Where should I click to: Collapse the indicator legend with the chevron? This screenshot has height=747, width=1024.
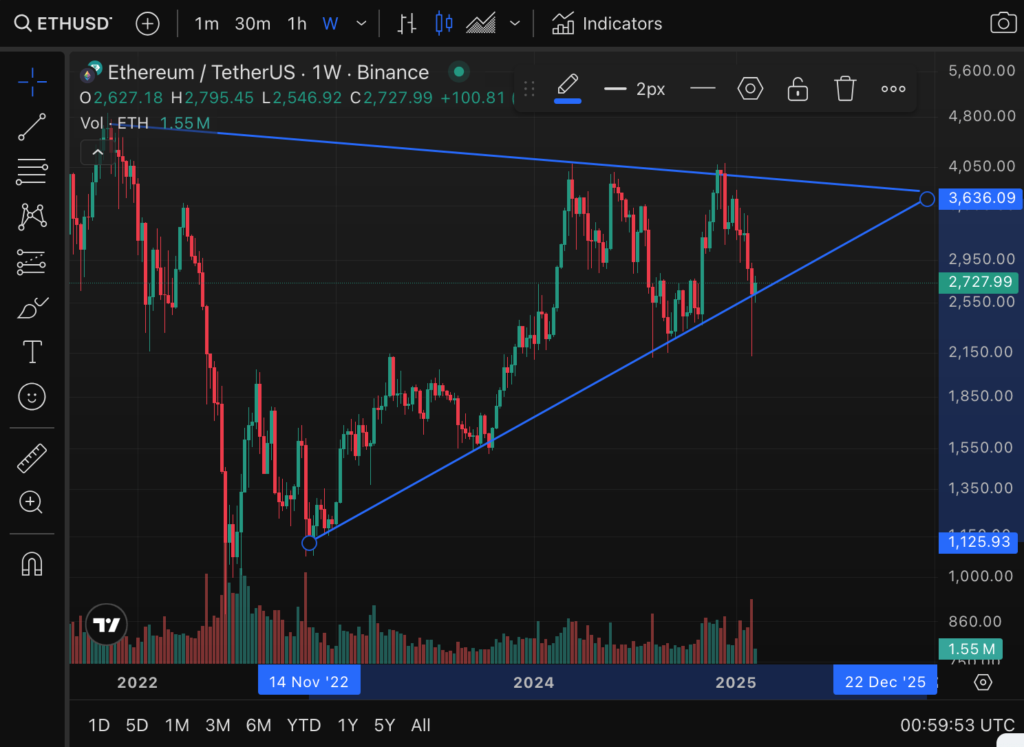point(97,152)
